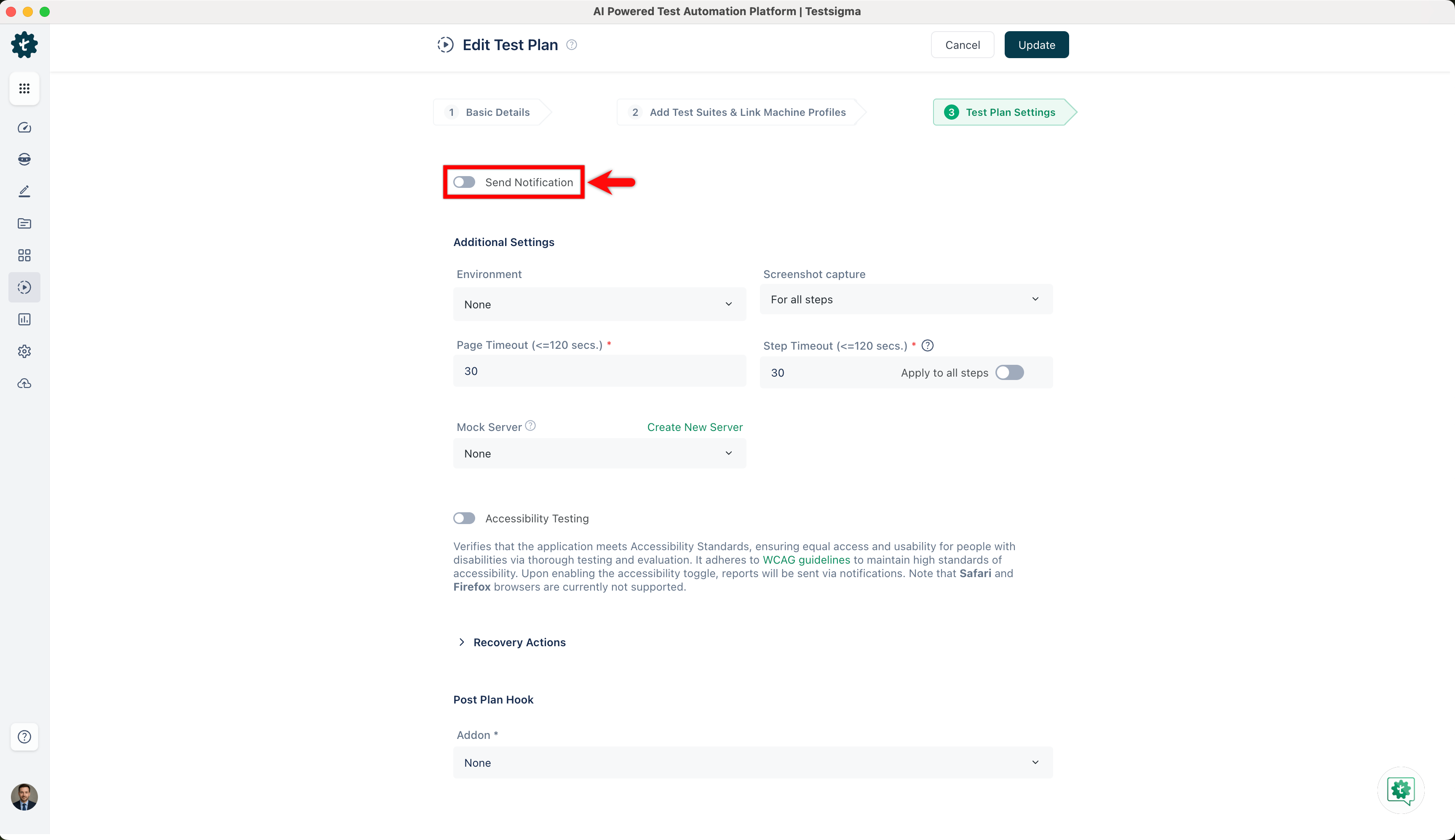This screenshot has height=840, width=1455.
Task: Open the Reports chart icon in sidebar
Action: [x=24, y=320]
